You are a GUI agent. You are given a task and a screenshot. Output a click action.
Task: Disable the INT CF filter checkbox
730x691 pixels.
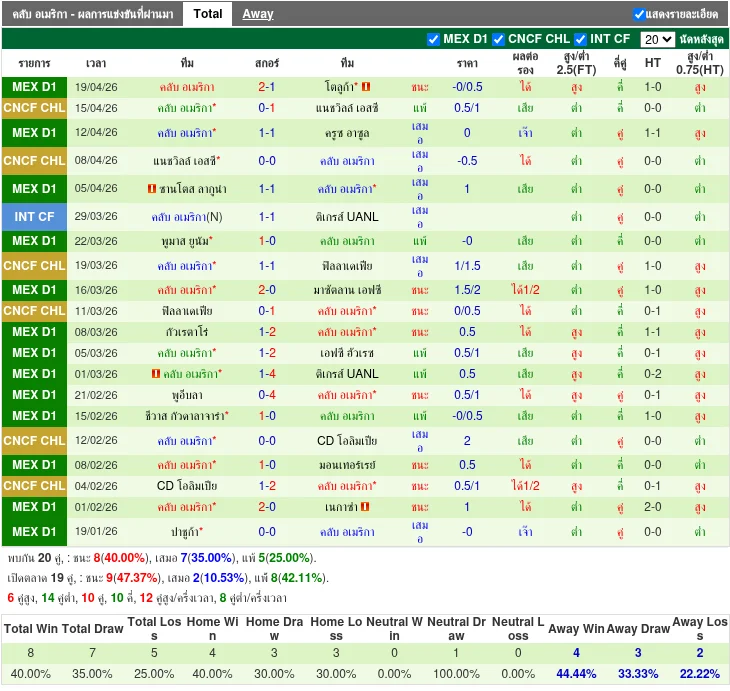[x=580, y=39]
